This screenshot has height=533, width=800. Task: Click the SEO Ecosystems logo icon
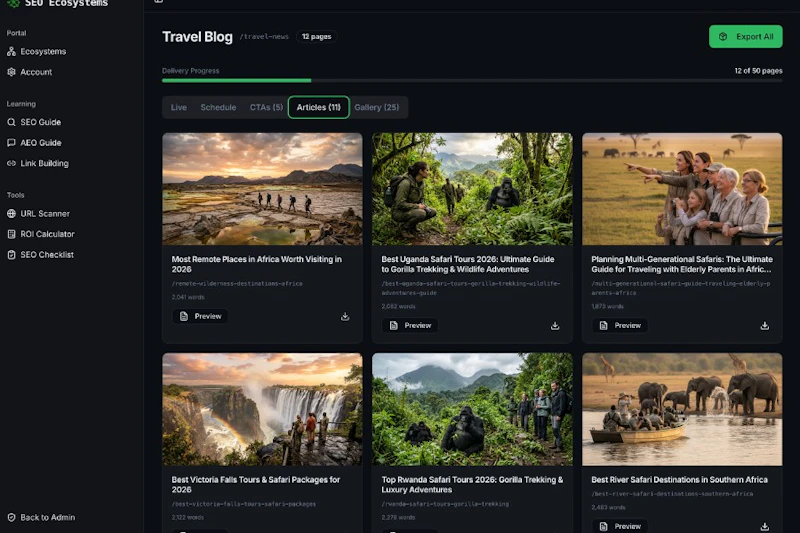coord(13,3)
